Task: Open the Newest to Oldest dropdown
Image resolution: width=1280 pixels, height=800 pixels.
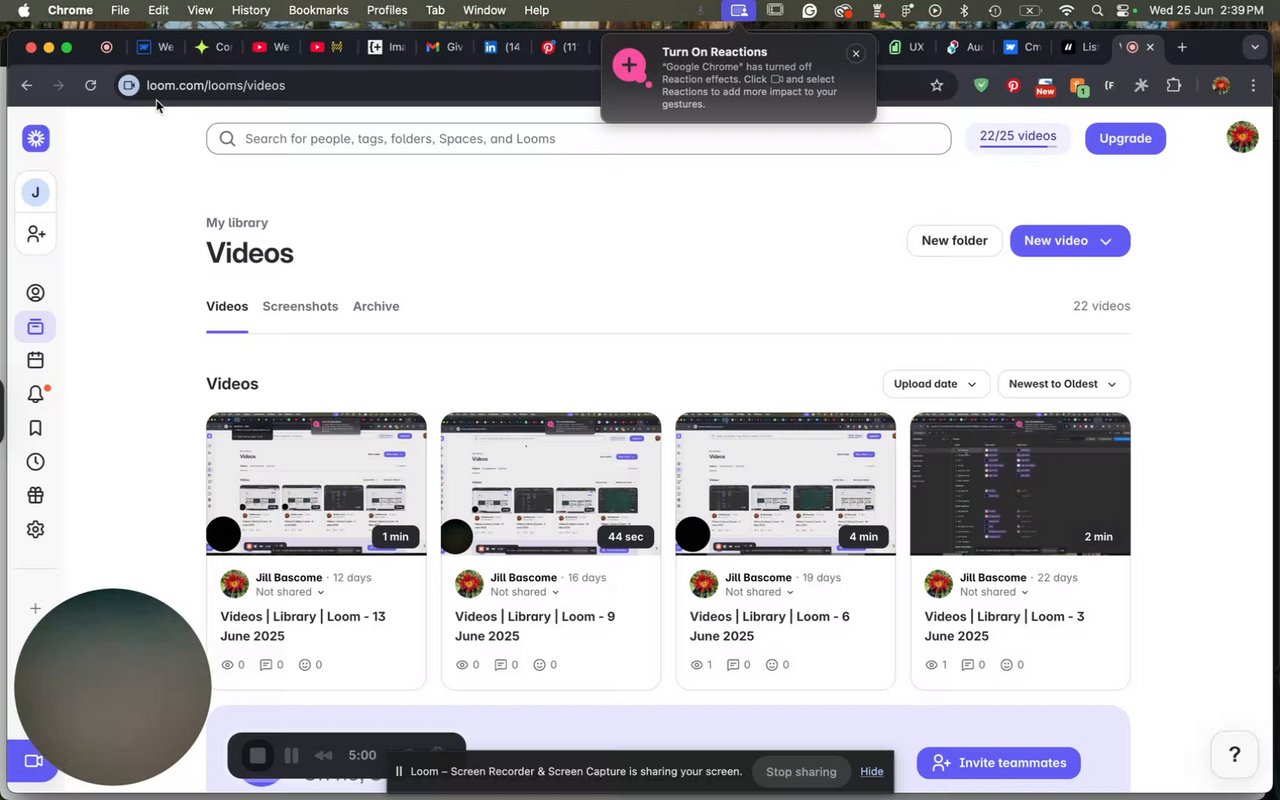Action: coord(1063,384)
